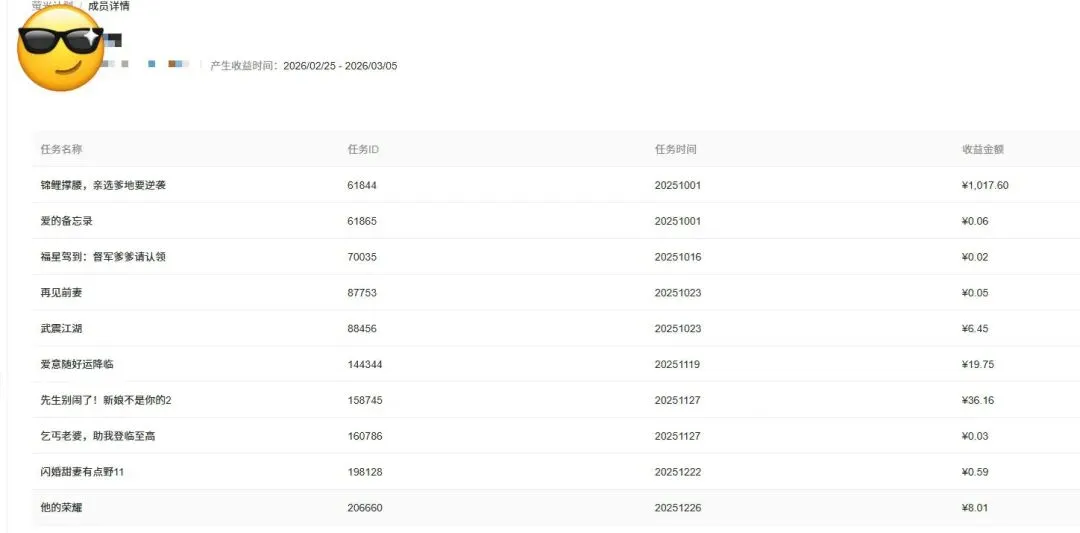Click task ID 206660
The height and width of the screenshot is (533, 1080).
coord(365,508)
